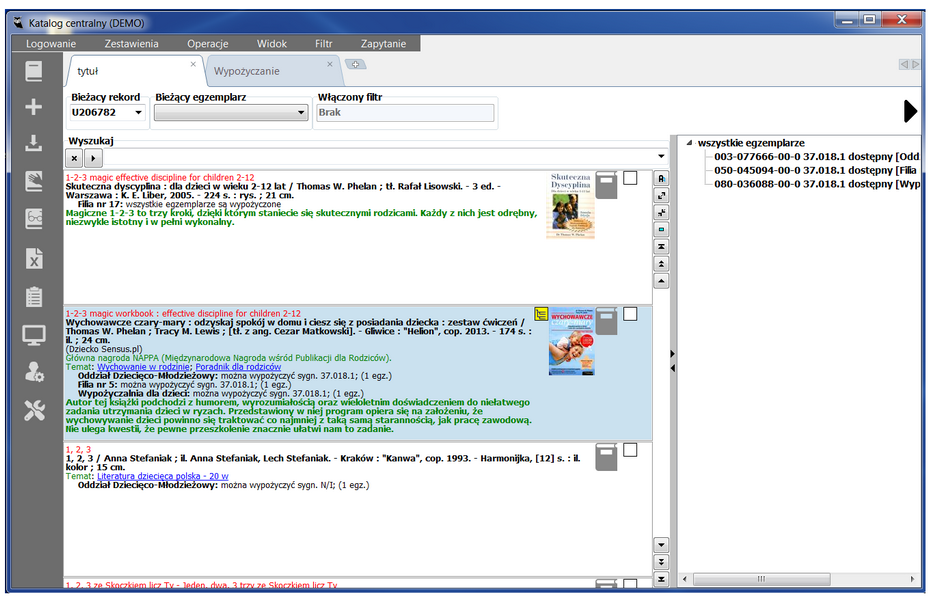Click the user settings icon in the sidebar
This screenshot has height=603, width=938.
coord(34,372)
